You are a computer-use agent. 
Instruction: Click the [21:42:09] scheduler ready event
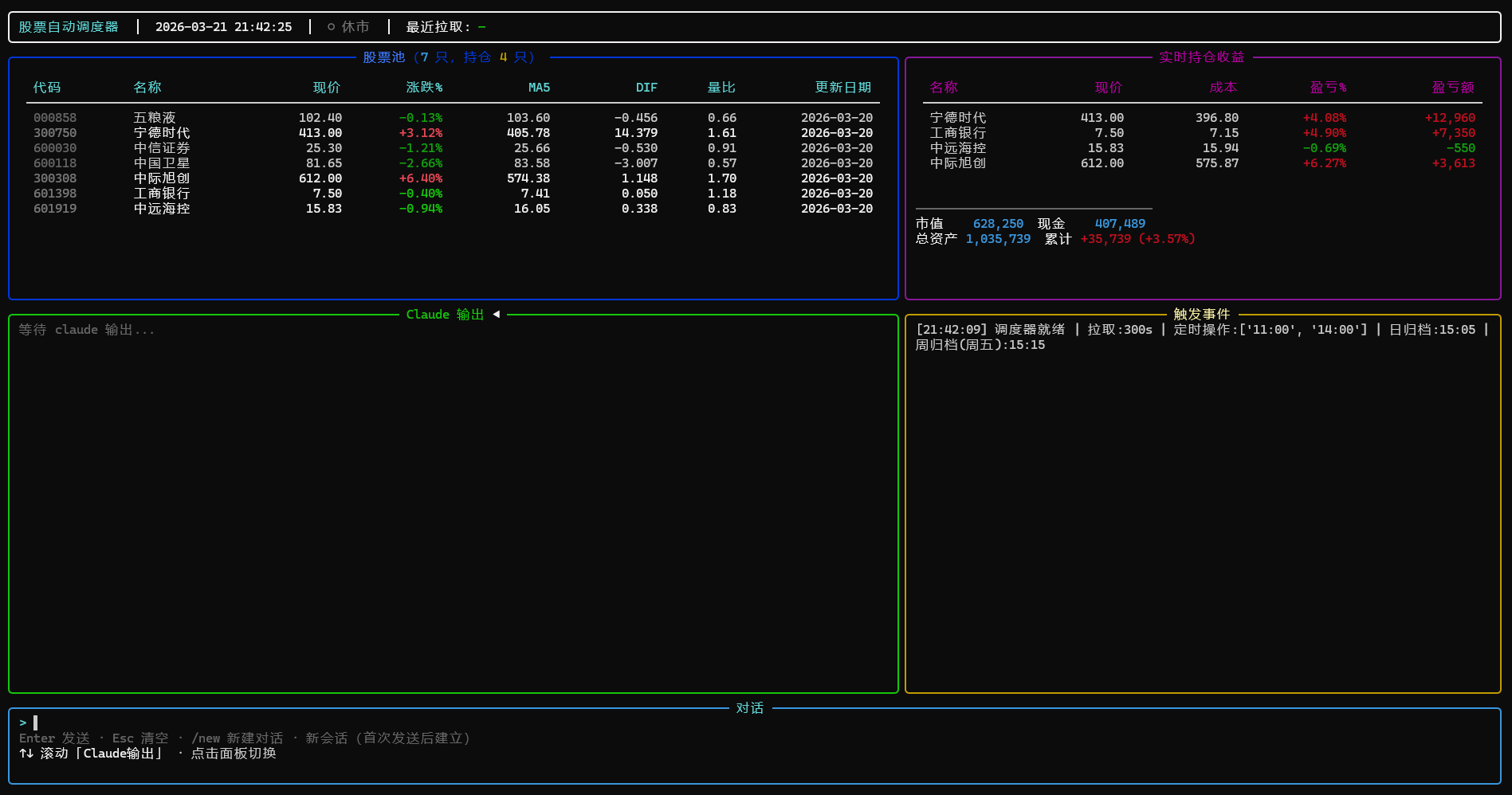[991, 330]
